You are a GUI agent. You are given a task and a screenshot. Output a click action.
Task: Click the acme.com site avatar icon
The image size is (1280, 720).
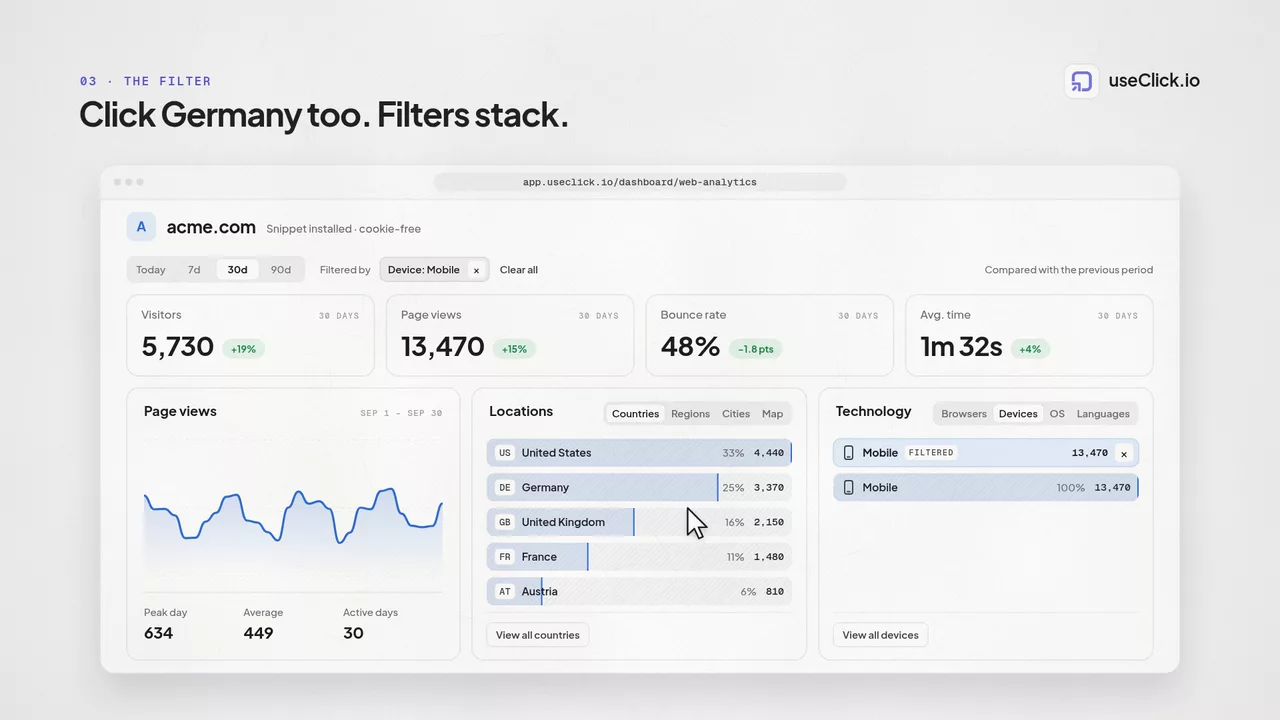(141, 227)
